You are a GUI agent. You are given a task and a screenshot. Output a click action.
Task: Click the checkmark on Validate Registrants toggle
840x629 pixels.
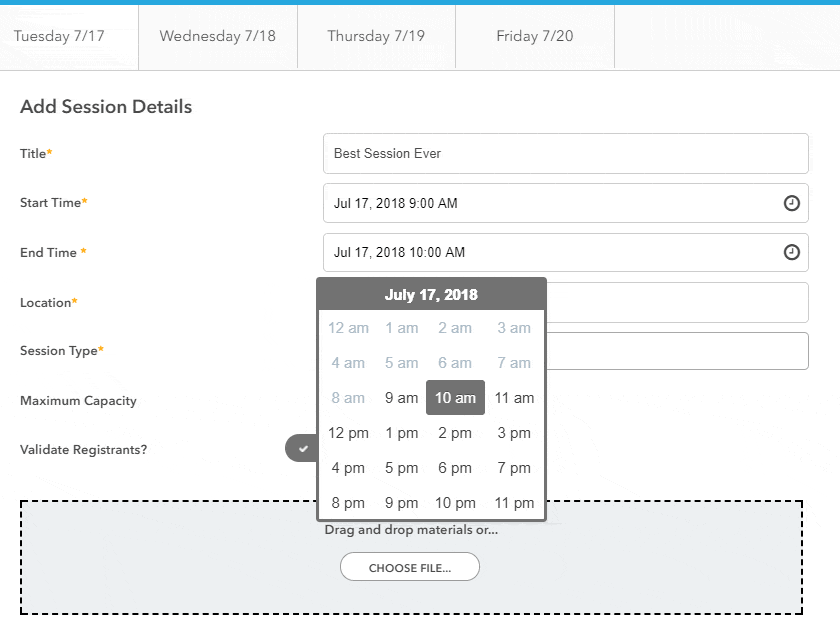(301, 448)
